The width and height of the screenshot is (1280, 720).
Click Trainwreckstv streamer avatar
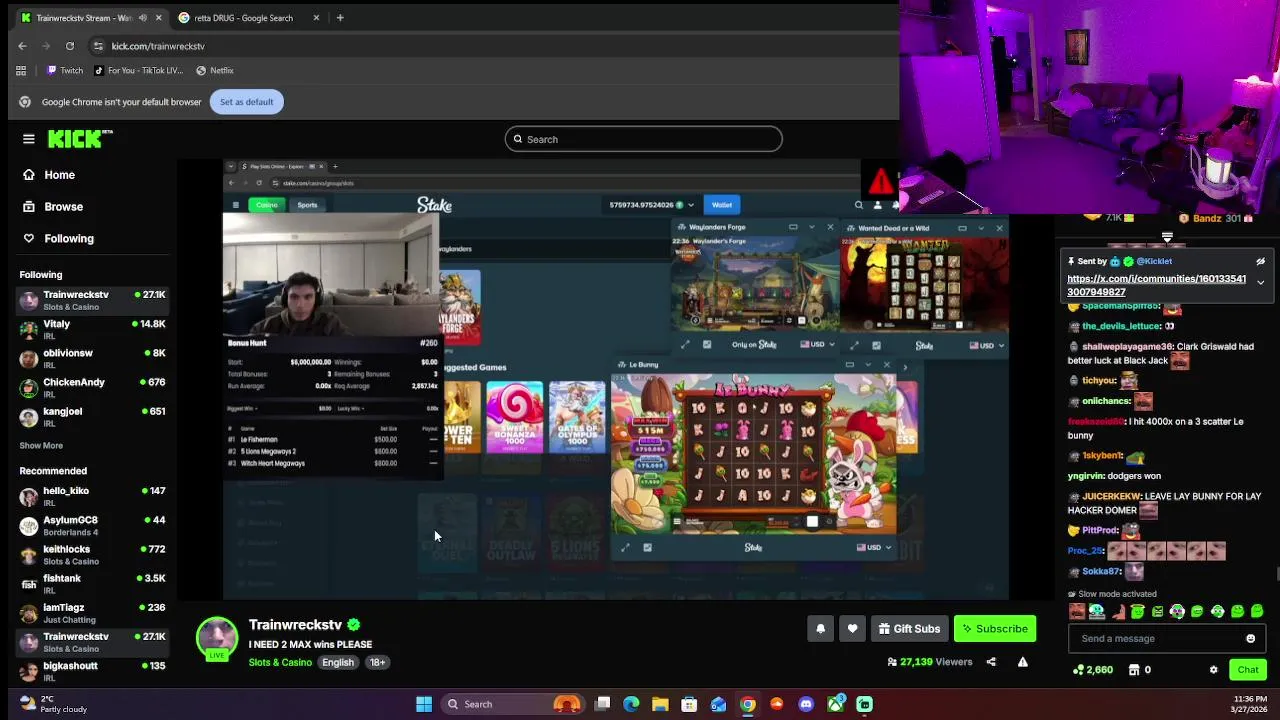[217, 638]
